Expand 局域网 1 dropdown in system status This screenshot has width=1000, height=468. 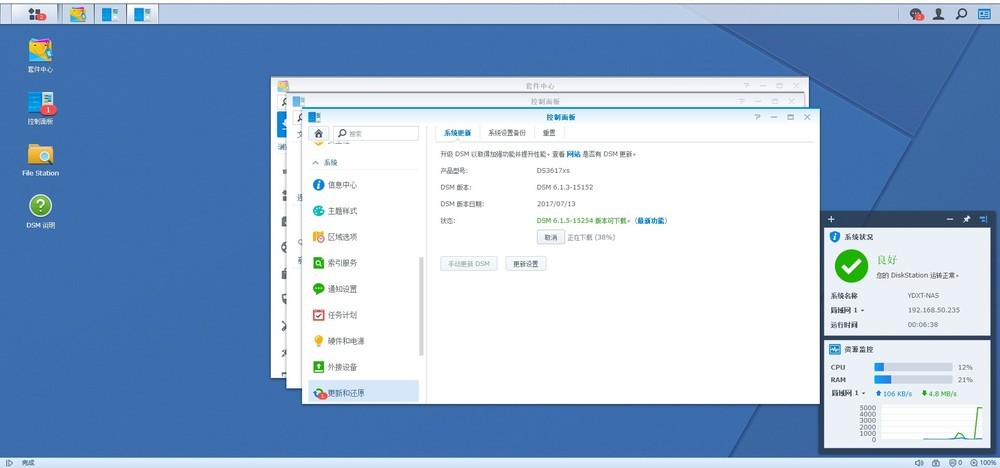[x=863, y=311]
